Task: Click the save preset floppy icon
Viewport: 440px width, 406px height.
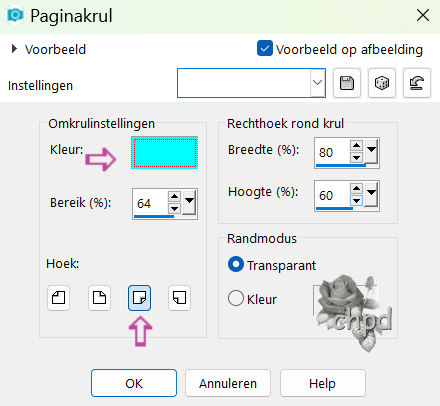Action: click(347, 83)
